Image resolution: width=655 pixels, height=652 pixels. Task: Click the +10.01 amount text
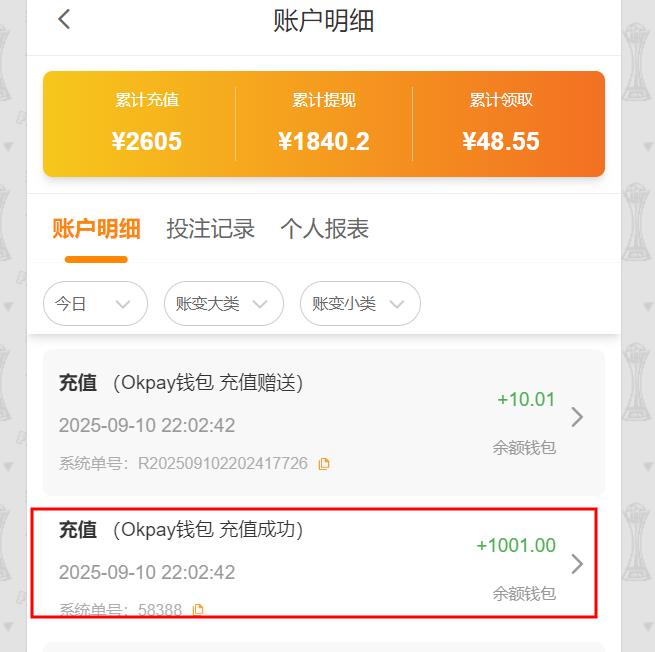[526, 399]
